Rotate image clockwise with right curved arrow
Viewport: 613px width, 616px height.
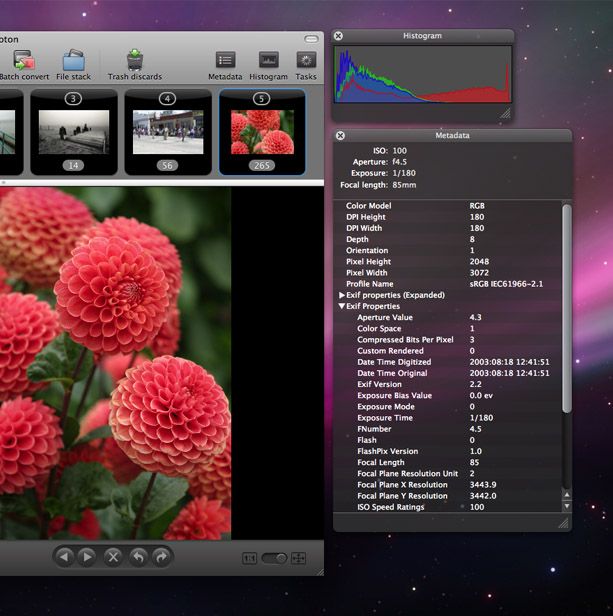click(161, 557)
